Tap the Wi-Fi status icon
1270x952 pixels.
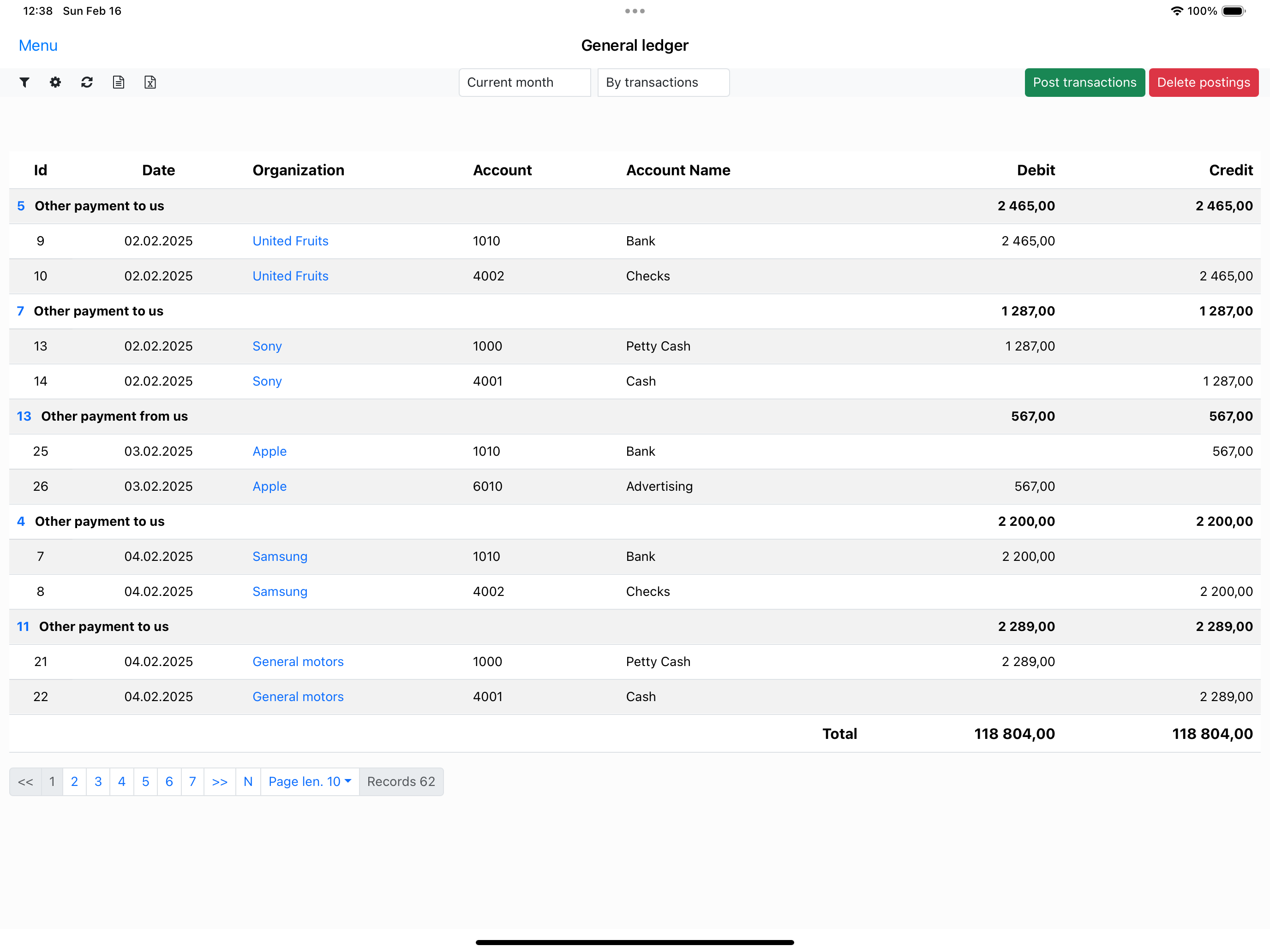pos(1176,11)
